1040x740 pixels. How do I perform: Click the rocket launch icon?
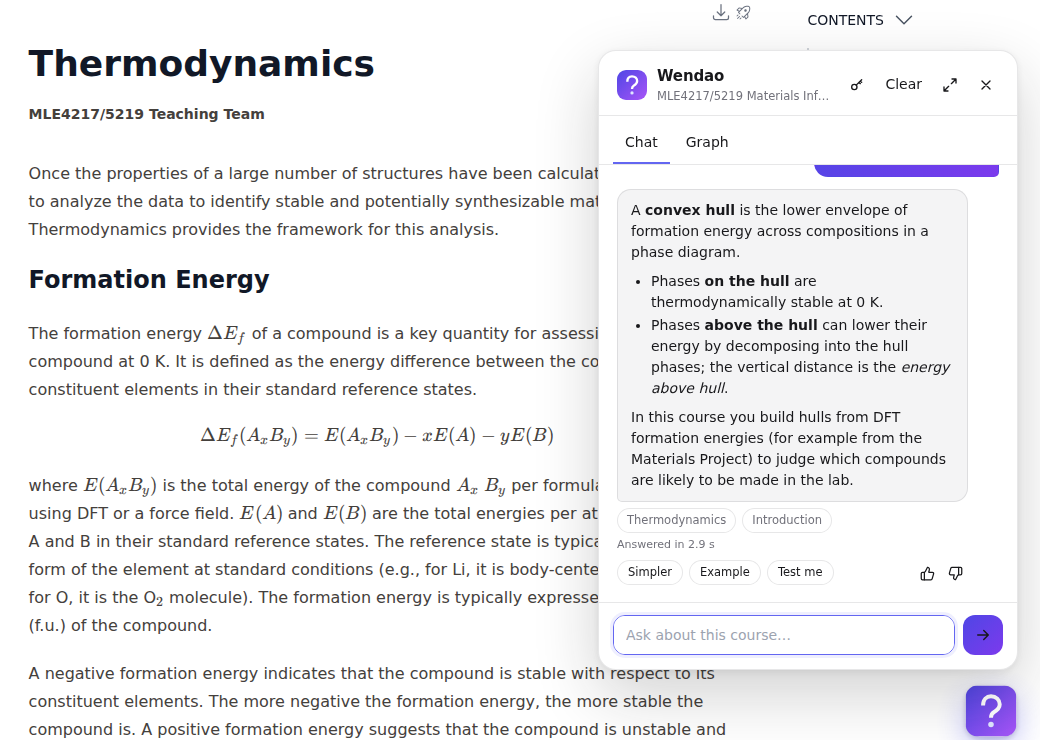click(x=744, y=13)
